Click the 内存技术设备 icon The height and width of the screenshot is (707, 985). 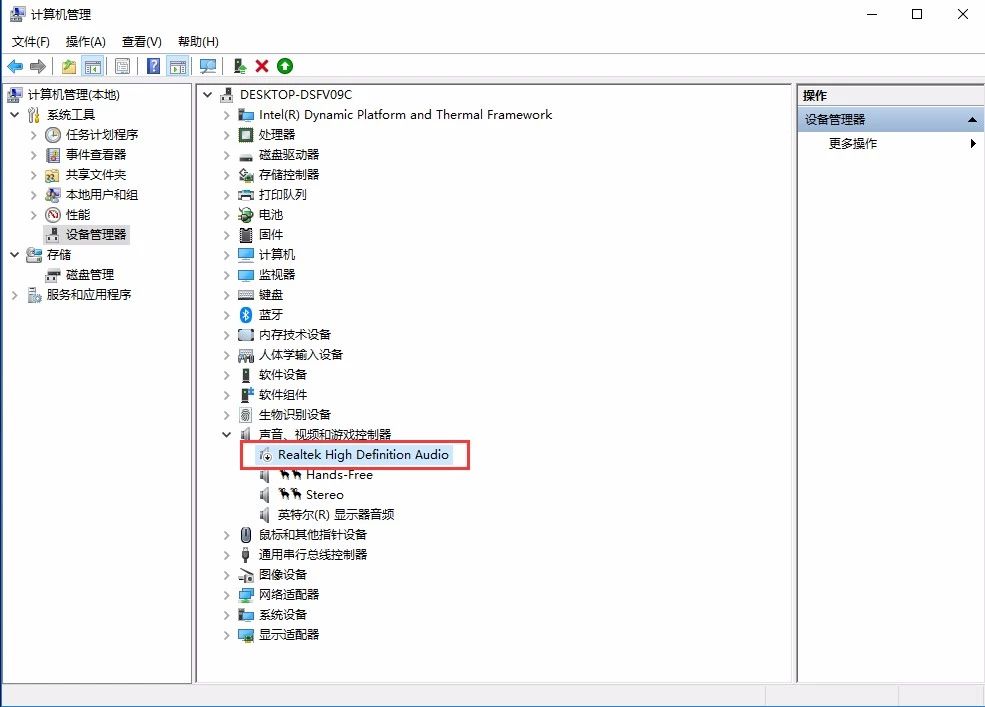246,335
